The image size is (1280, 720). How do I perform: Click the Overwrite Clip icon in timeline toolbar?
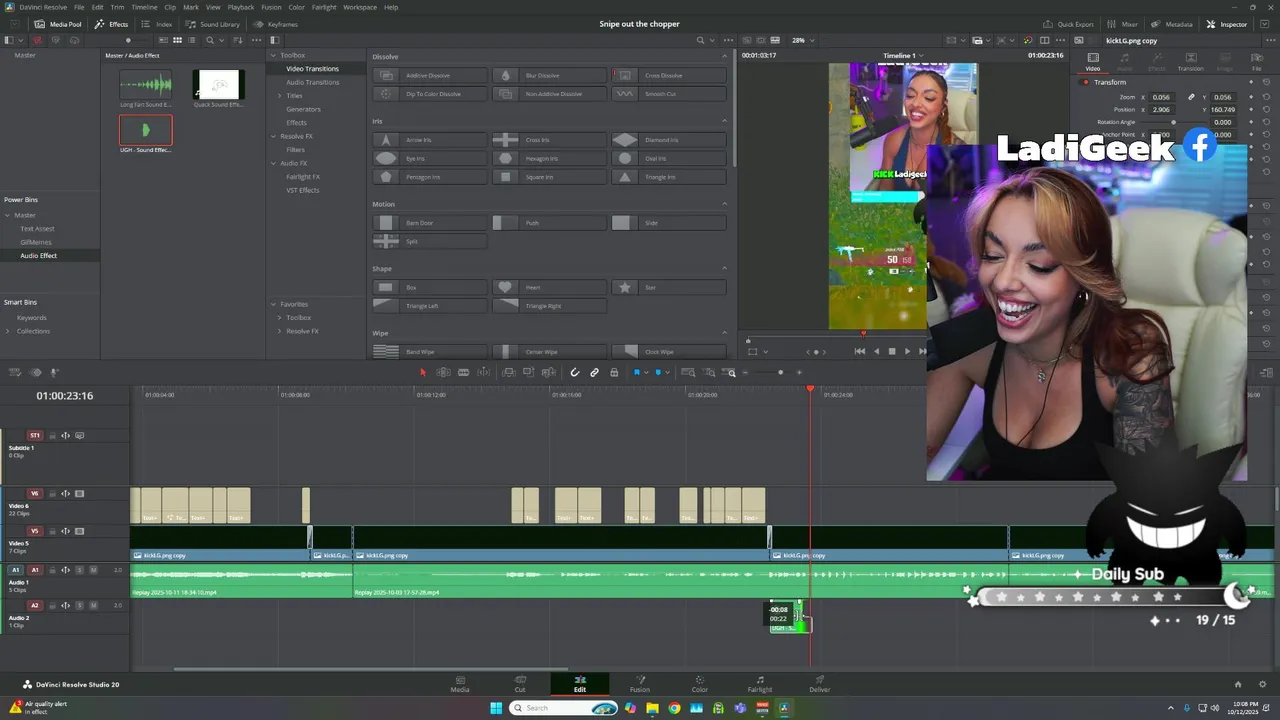[x=529, y=372]
